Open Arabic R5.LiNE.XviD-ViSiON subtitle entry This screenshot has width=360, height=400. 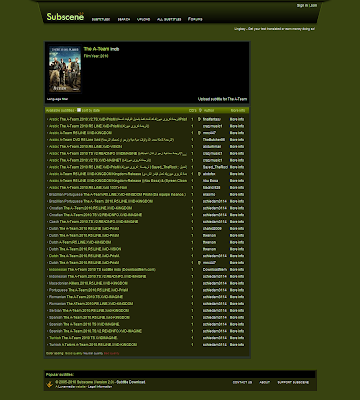[x=85, y=146]
